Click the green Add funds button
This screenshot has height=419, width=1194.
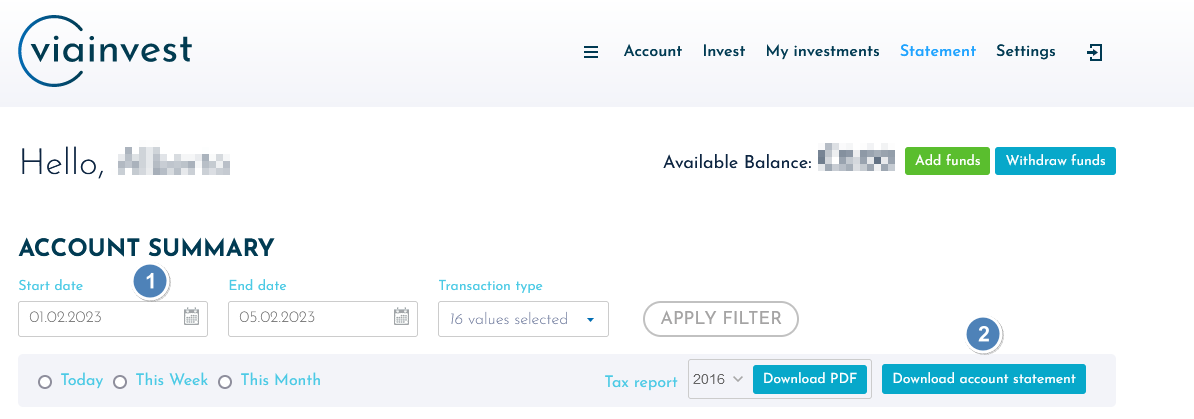tap(947, 161)
